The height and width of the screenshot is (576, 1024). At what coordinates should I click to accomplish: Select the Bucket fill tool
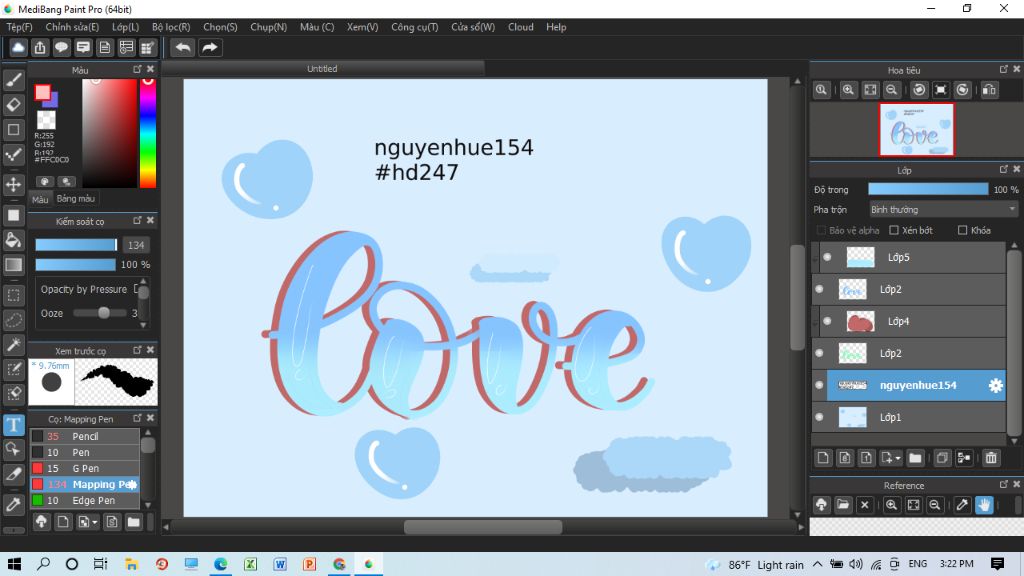pyautogui.click(x=14, y=240)
